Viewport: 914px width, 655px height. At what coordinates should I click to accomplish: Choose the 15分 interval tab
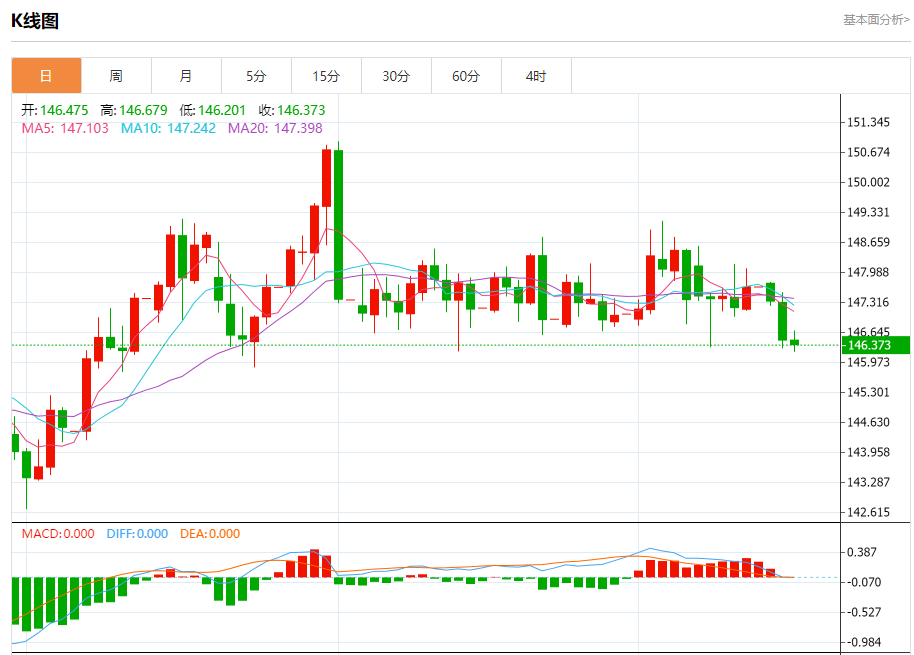click(326, 76)
